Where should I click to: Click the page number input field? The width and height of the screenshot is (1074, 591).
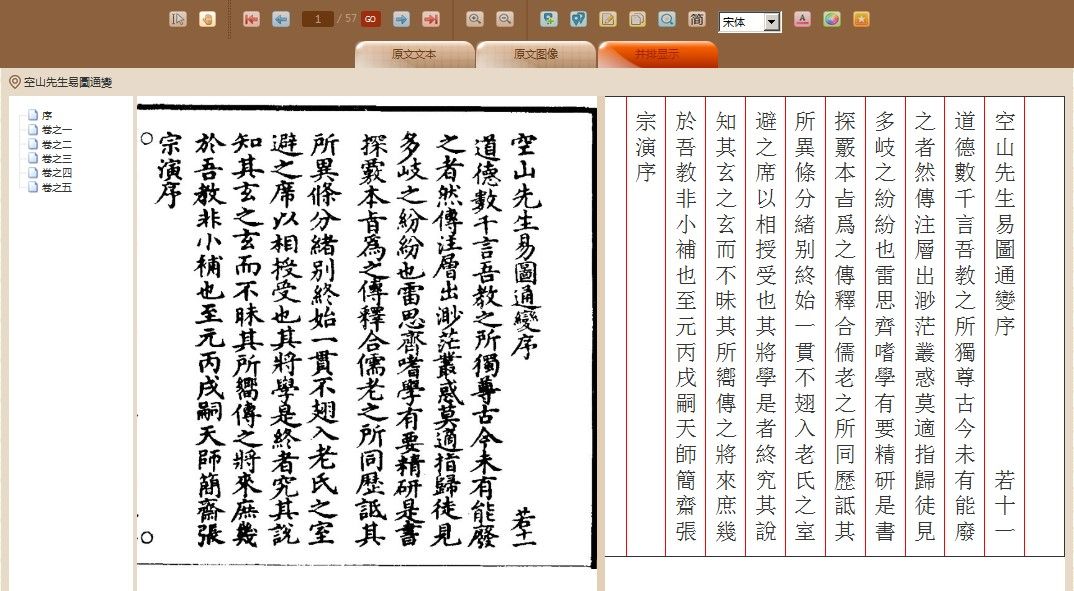pos(317,19)
